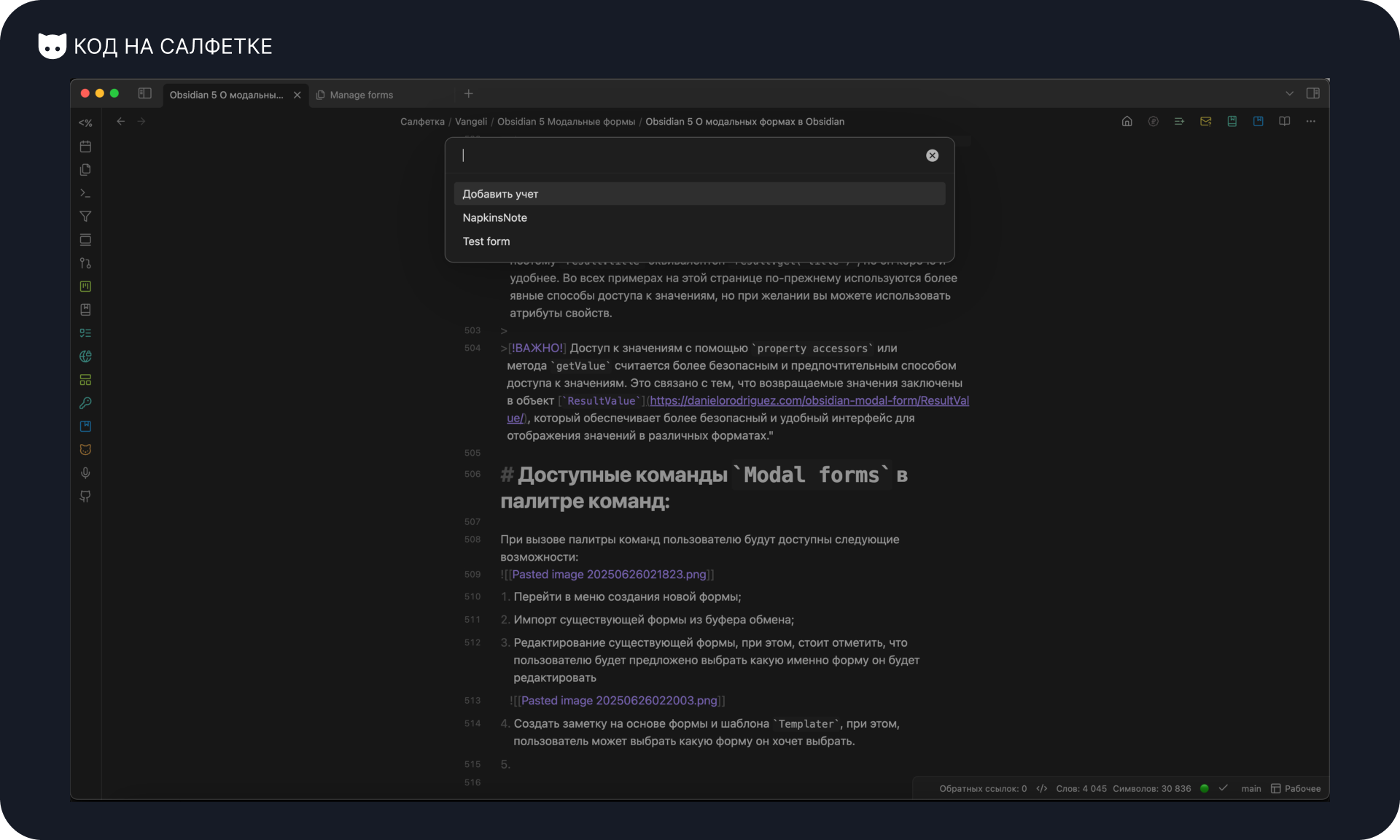
Task: Click the teal bookmark book header icon
Action: point(1232,122)
